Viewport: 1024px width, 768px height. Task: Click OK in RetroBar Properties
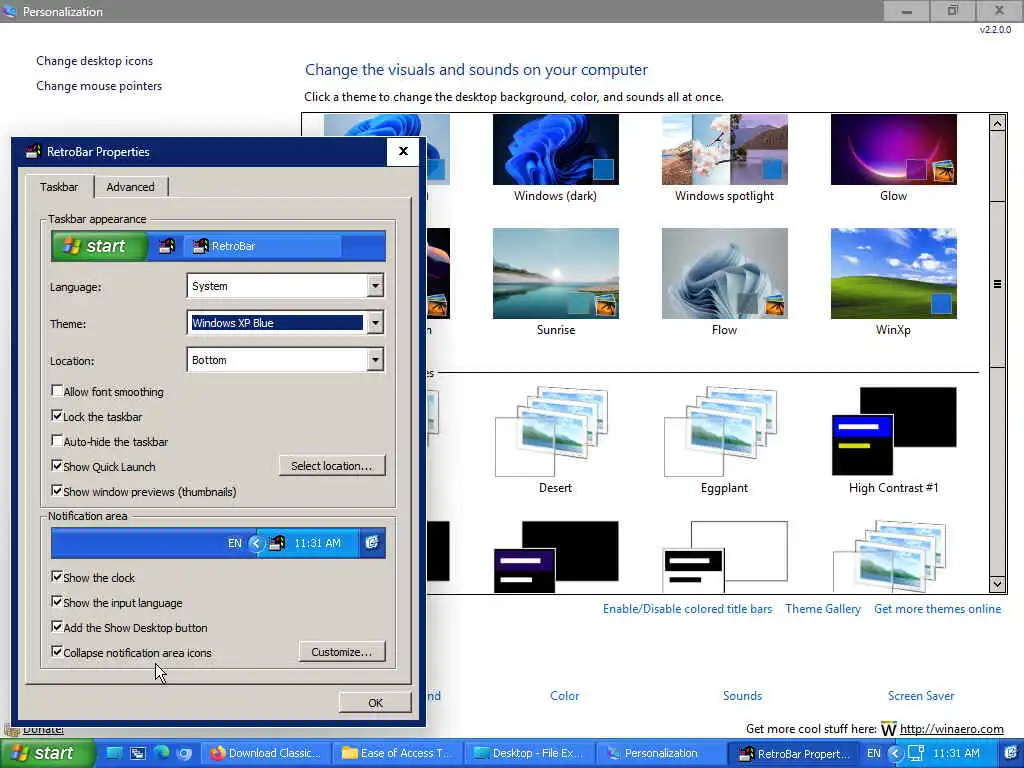pos(375,703)
